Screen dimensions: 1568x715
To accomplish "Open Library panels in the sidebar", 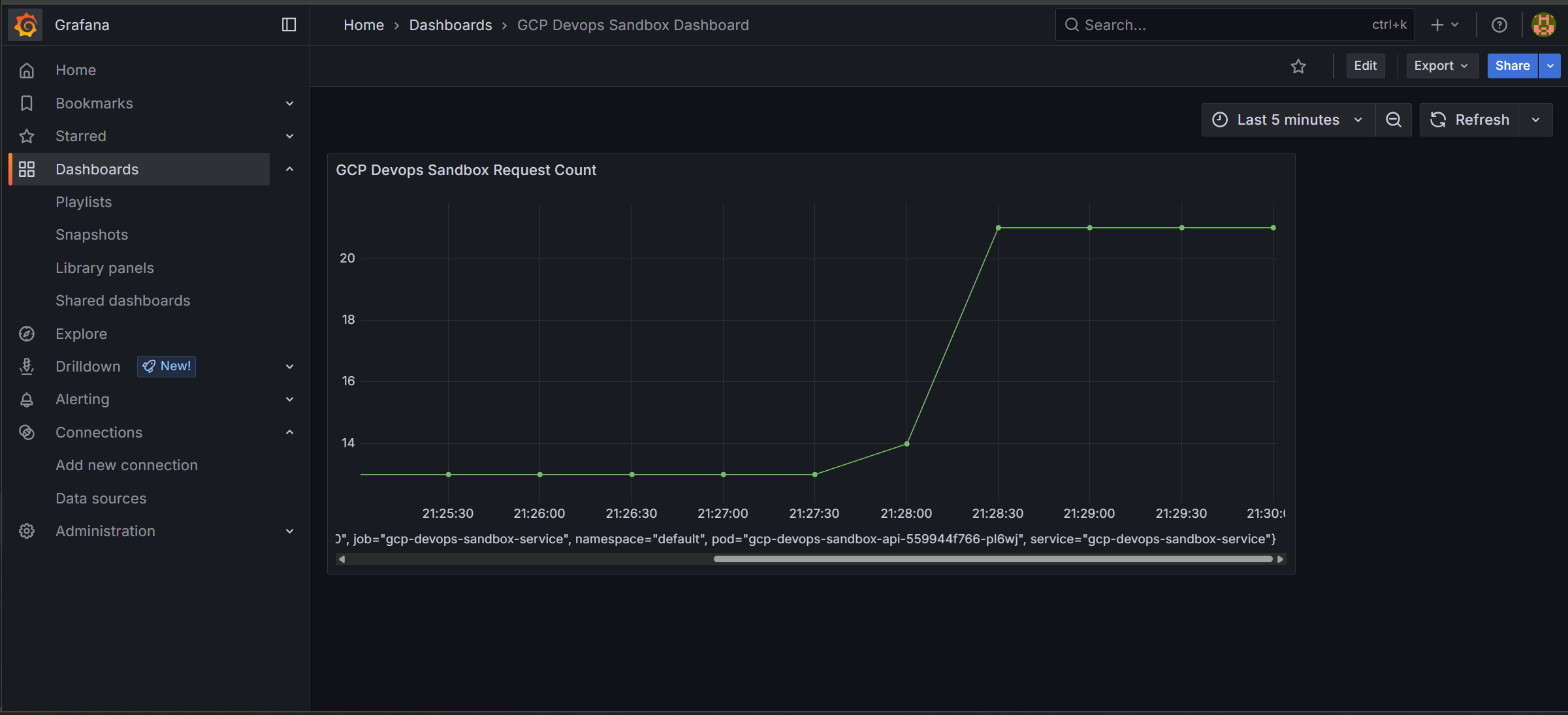I will click(104, 268).
